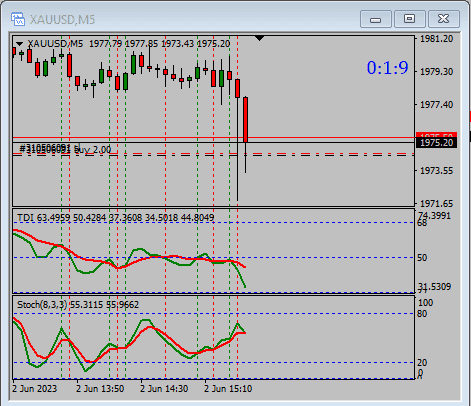Screen dimensions: 471x406
Task: Click the 1981.20 price scale value
Action: pyautogui.click(x=436, y=39)
